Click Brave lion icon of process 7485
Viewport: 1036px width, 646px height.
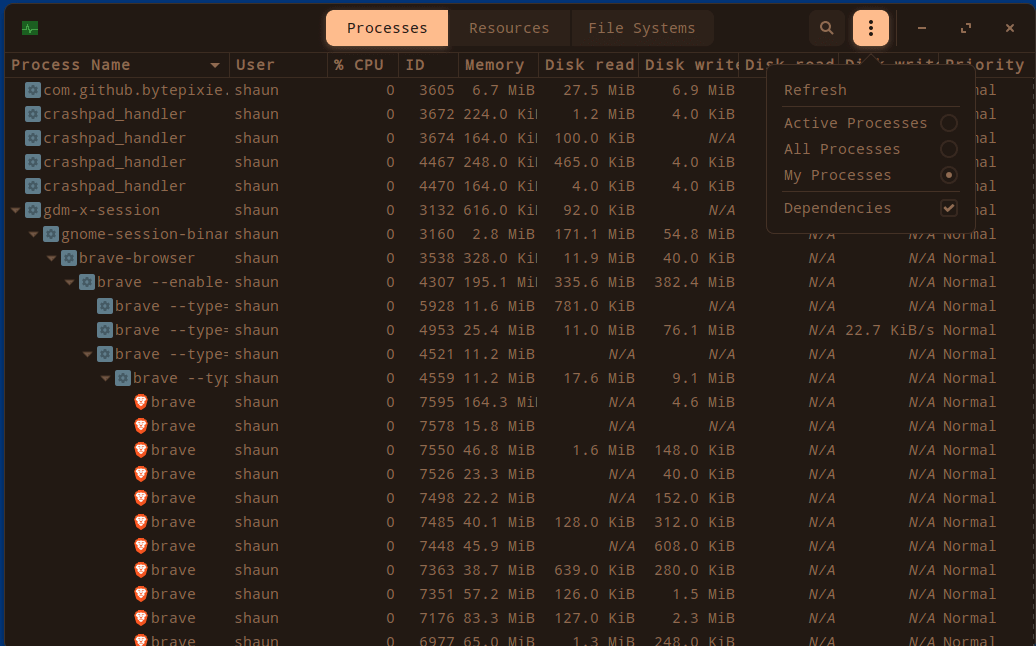141,522
